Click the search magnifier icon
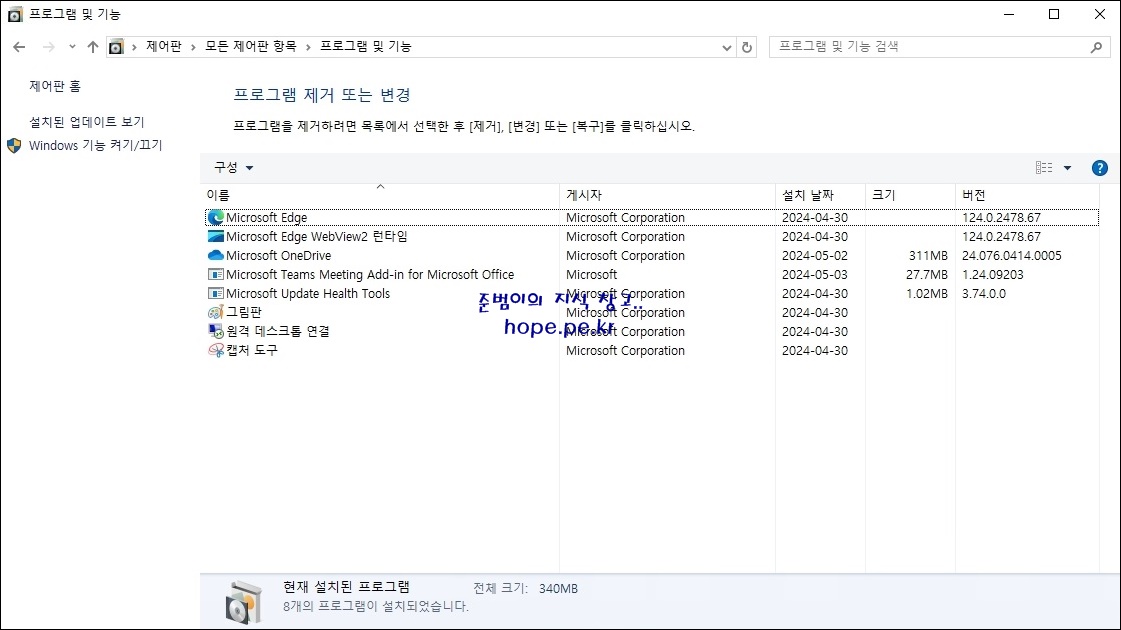The image size is (1121, 630). 1096,47
